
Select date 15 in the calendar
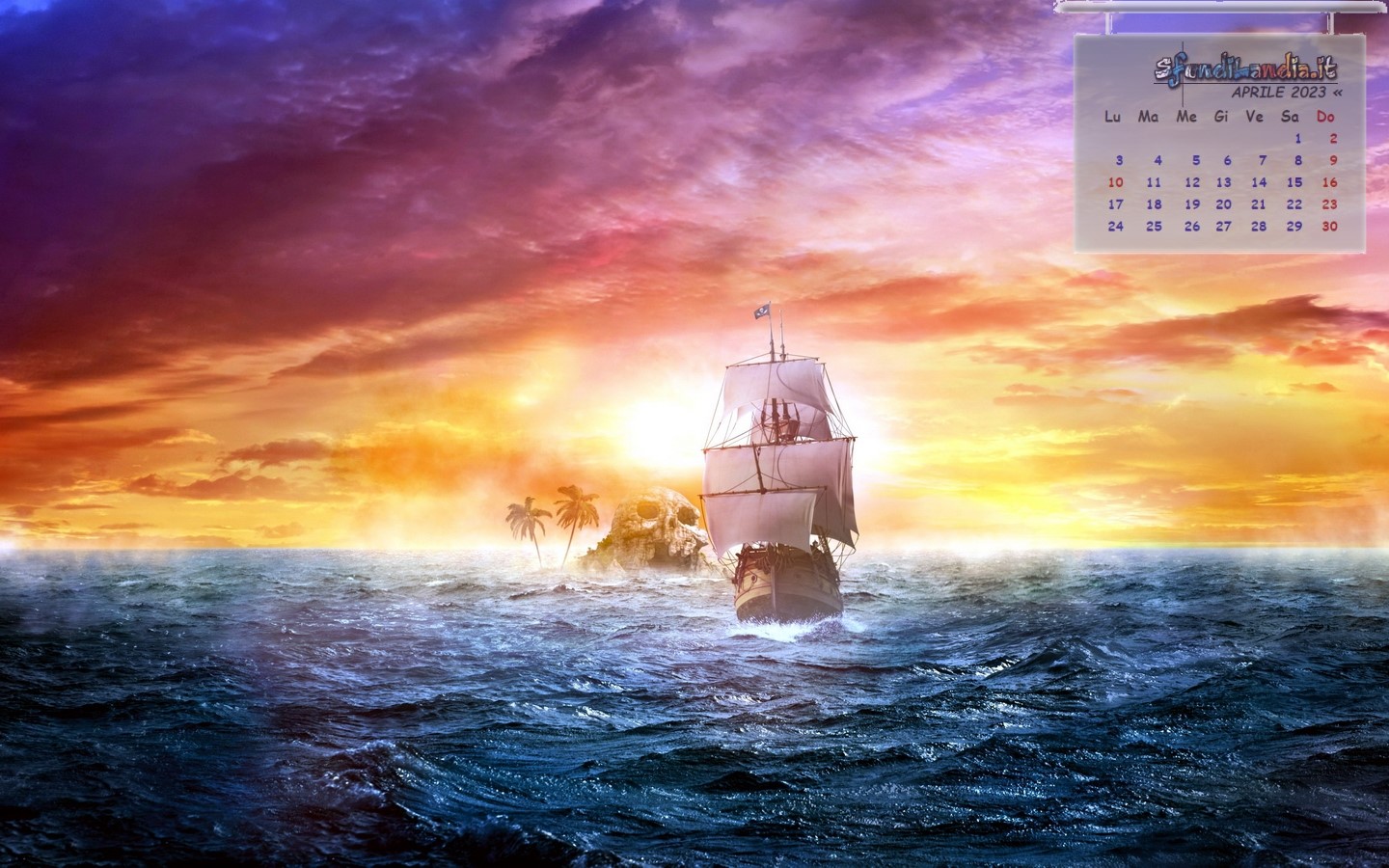[x=1294, y=181]
